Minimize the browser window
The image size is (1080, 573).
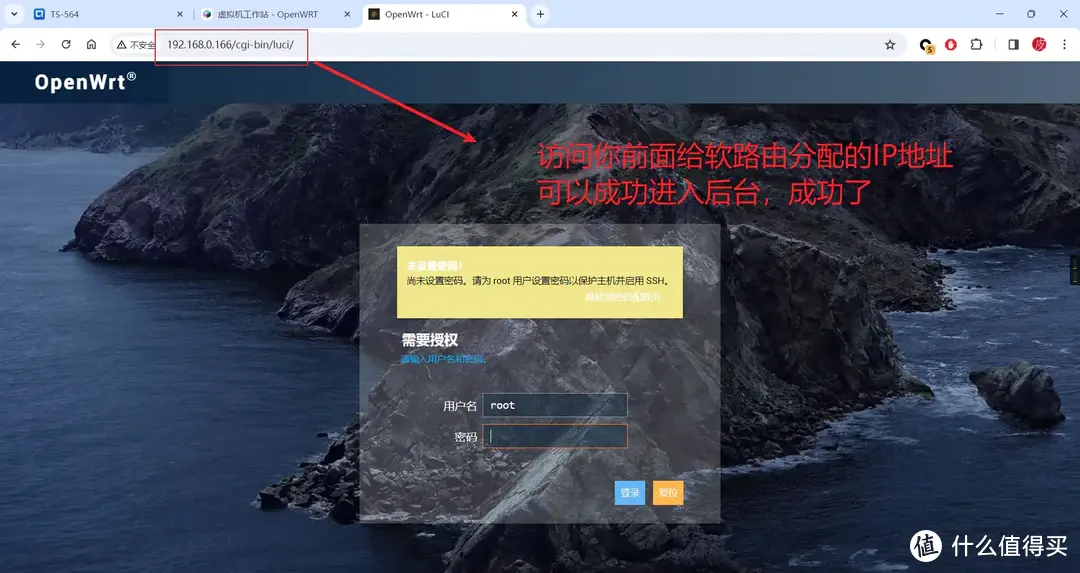(999, 14)
